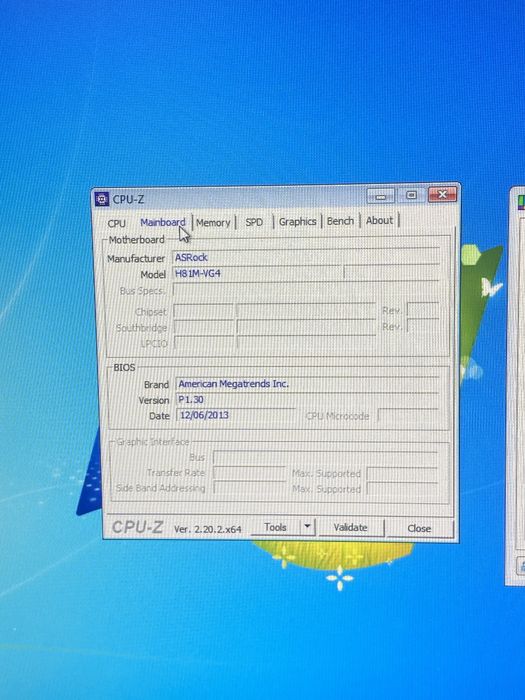Screen dimensions: 525x700
Task: Click the Tools button
Action: pos(275,527)
